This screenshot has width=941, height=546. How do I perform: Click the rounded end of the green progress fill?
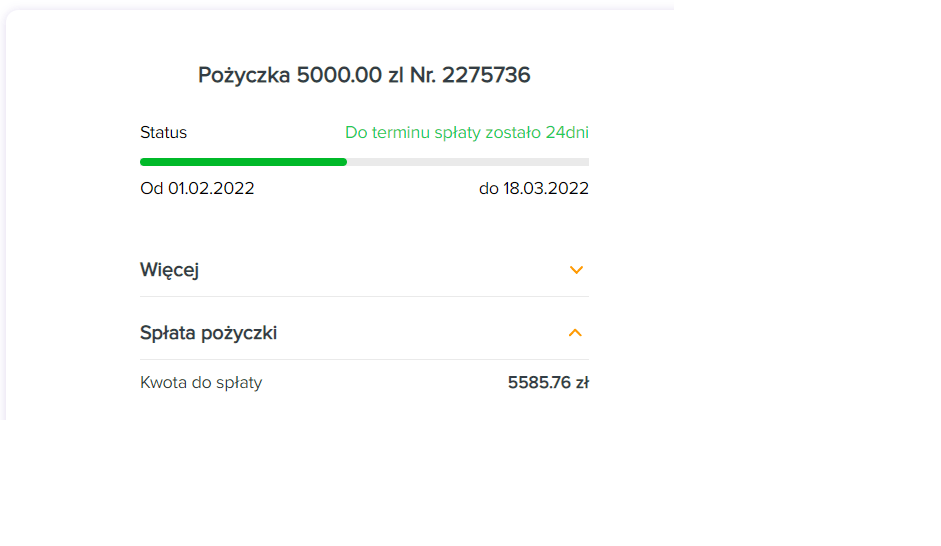[343, 162]
